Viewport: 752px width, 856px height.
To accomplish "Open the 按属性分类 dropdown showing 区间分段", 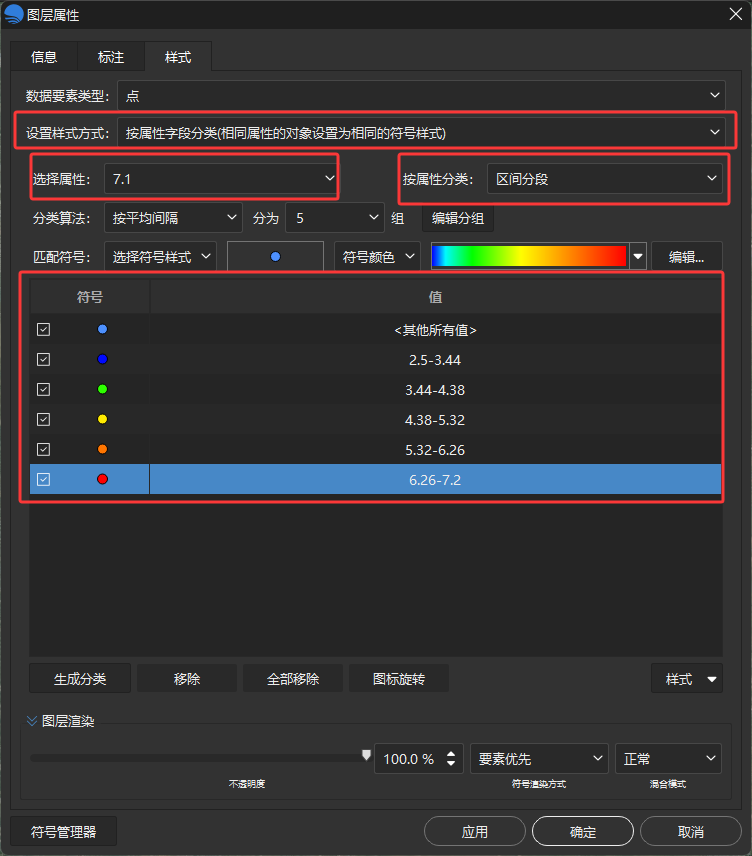I will (605, 179).
